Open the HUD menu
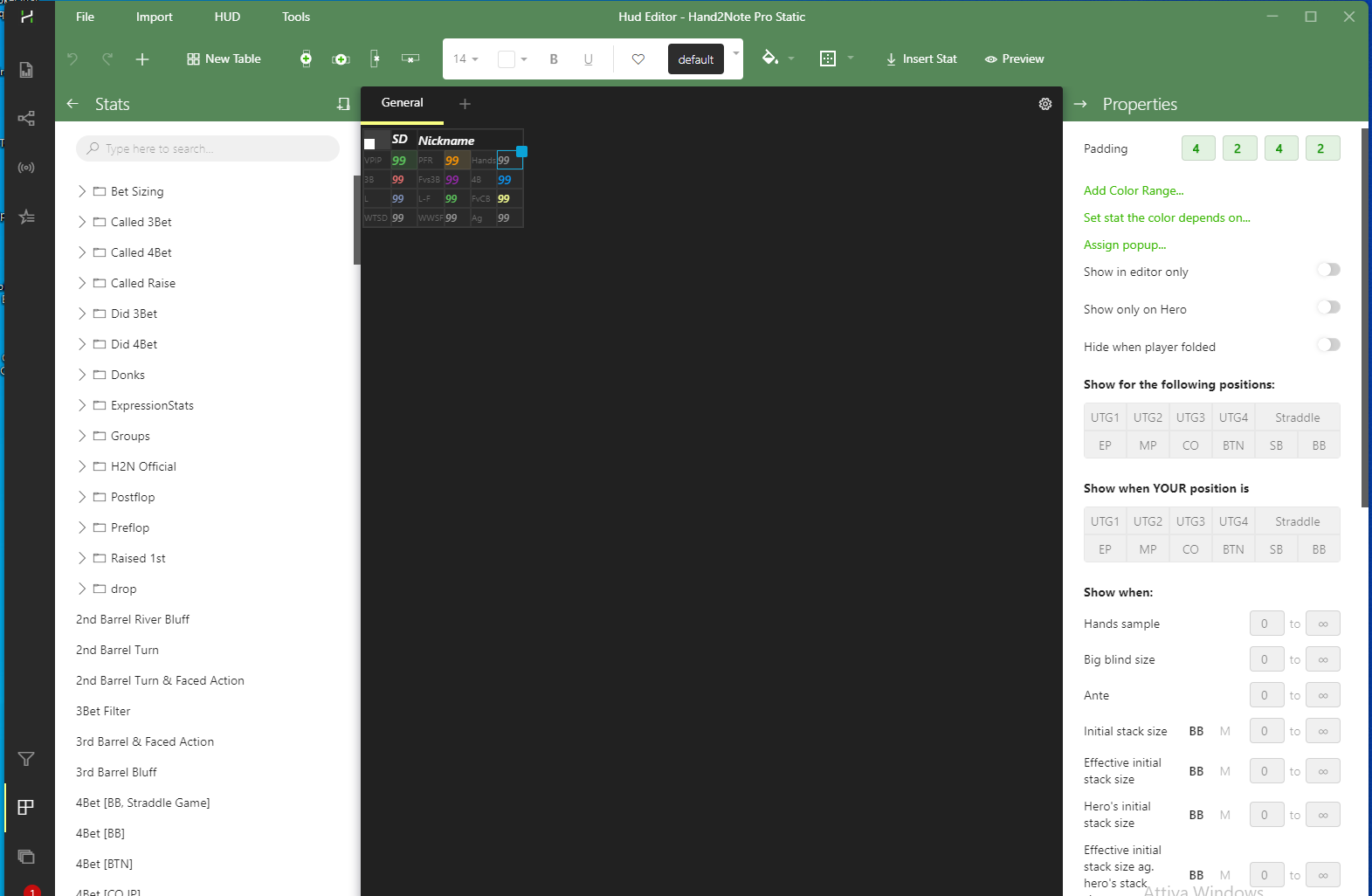 coord(227,17)
